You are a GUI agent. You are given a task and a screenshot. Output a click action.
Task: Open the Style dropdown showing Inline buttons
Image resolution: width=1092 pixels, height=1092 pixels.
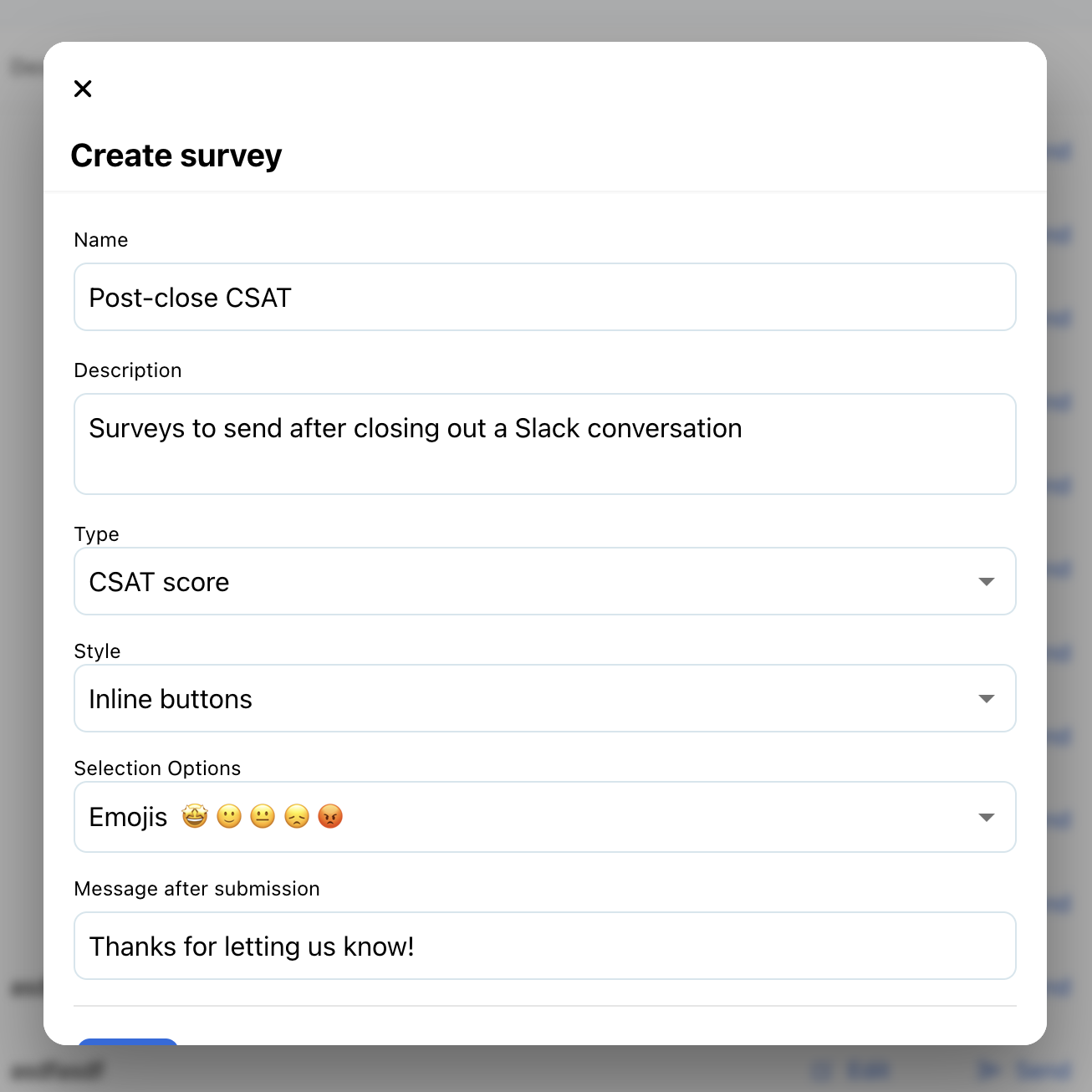544,698
